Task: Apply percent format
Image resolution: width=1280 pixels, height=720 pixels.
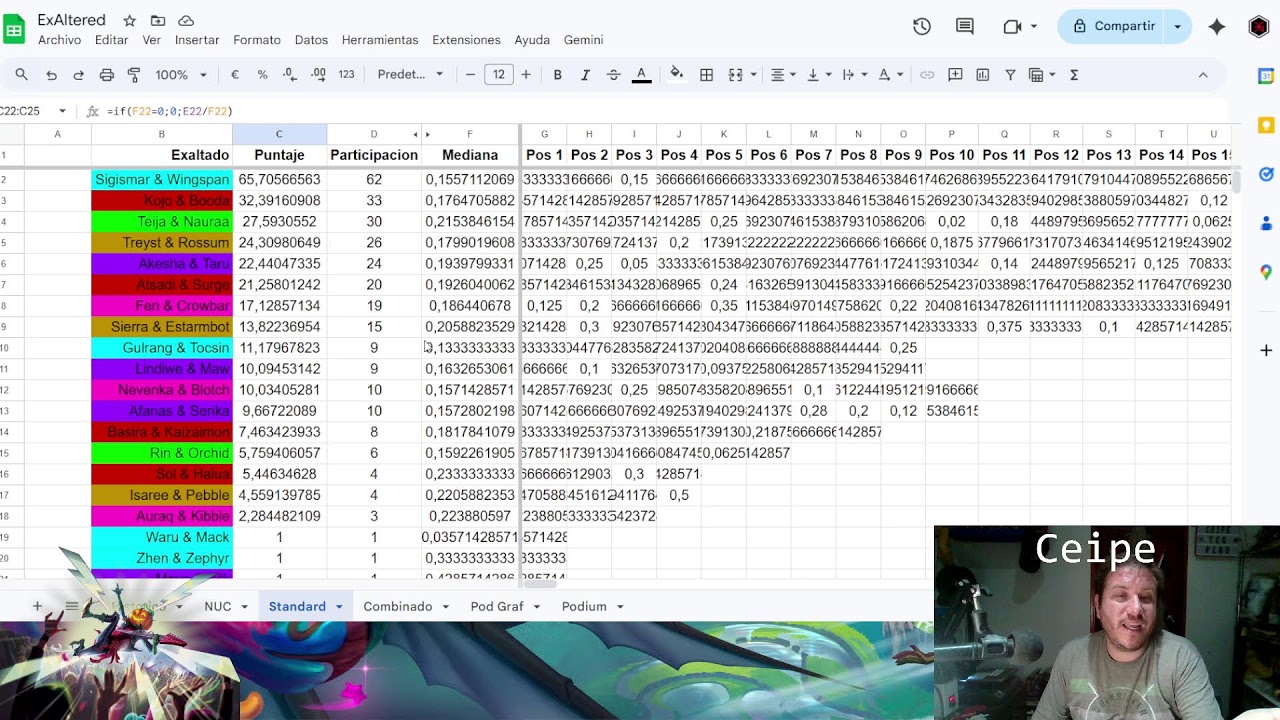Action: pos(262,75)
